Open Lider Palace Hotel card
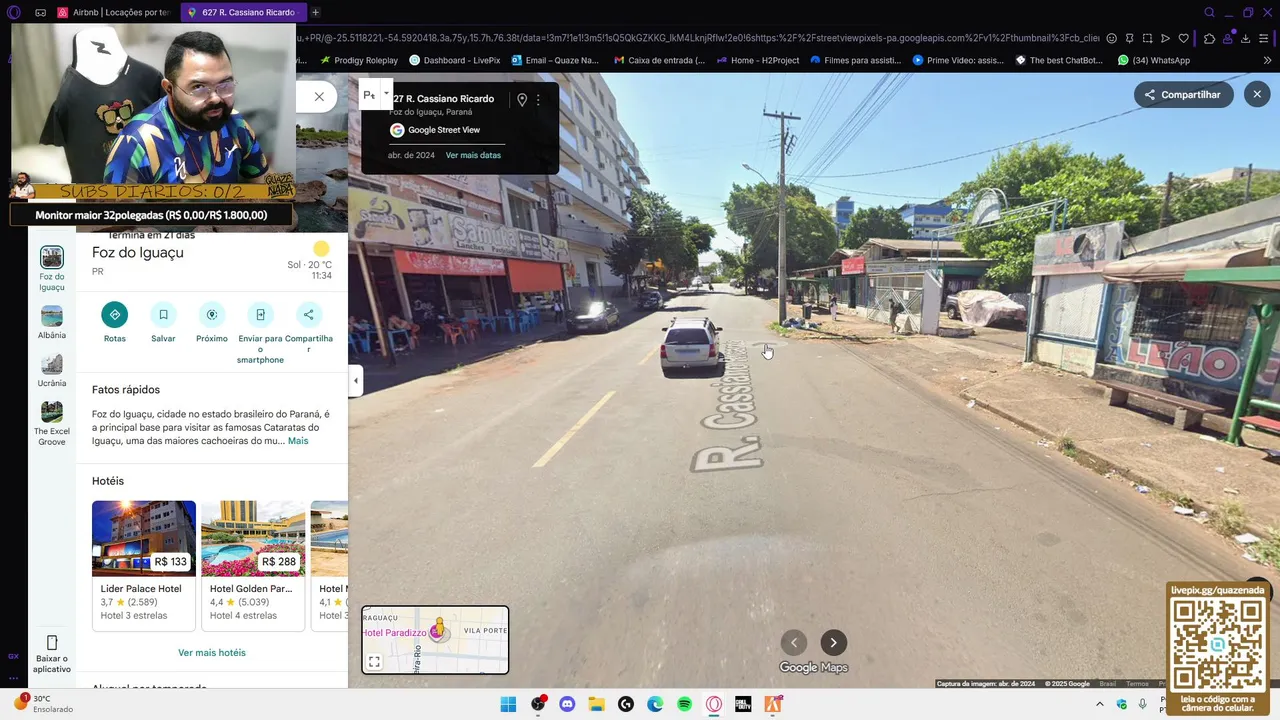This screenshot has height=720, width=1280. click(x=144, y=565)
